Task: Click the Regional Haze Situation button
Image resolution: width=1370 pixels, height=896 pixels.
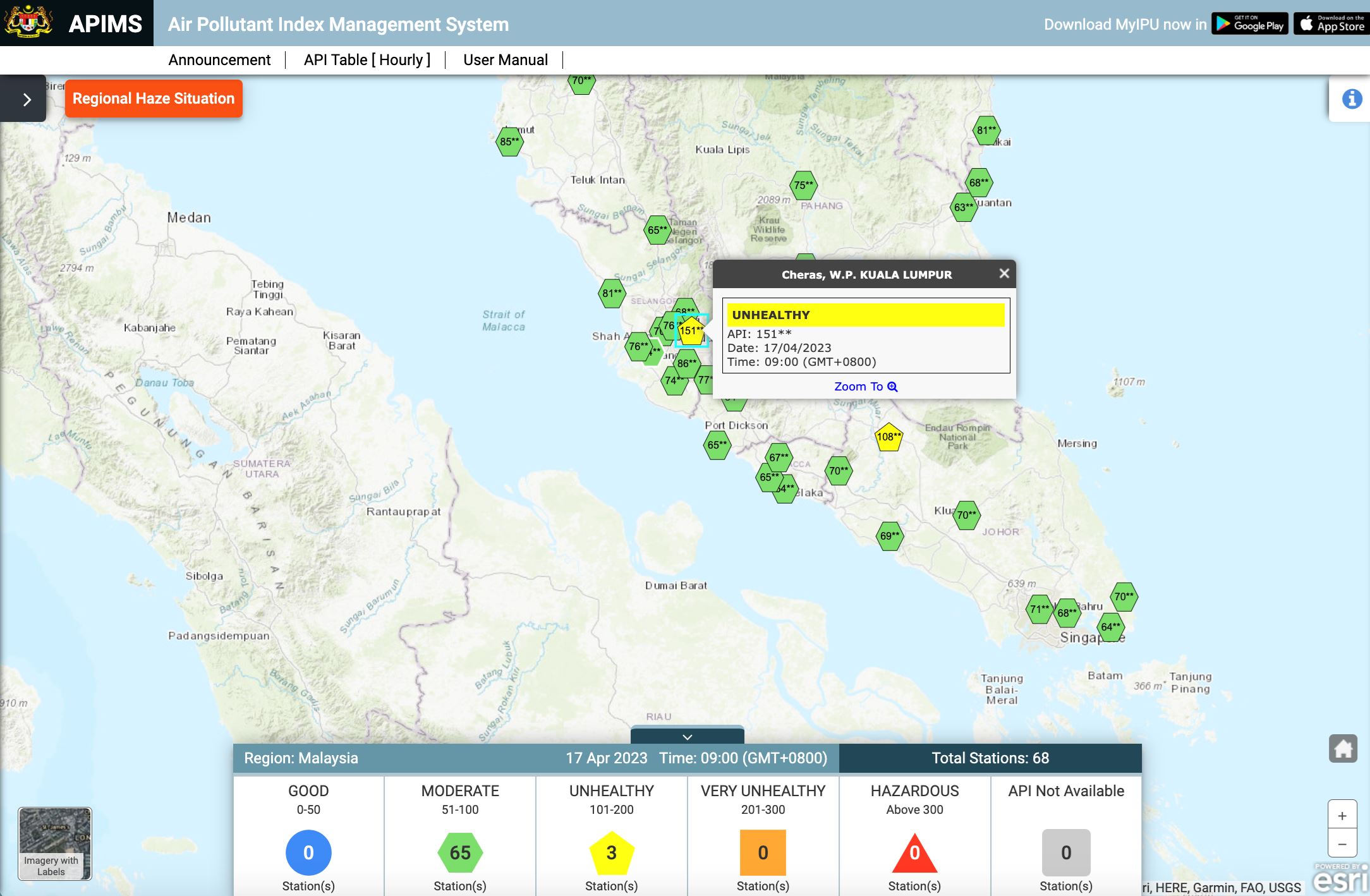Action: [x=153, y=98]
